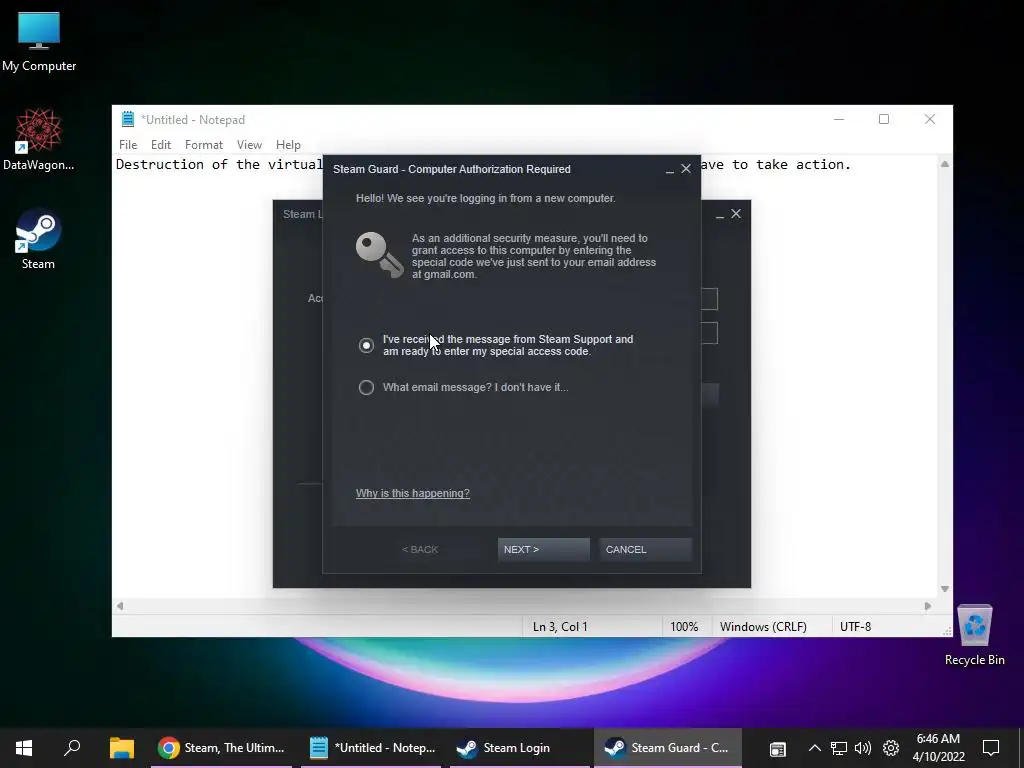Screen dimensions: 1024x768
Task: Click the CANCEL button in Steam Guard
Action: [645, 549]
